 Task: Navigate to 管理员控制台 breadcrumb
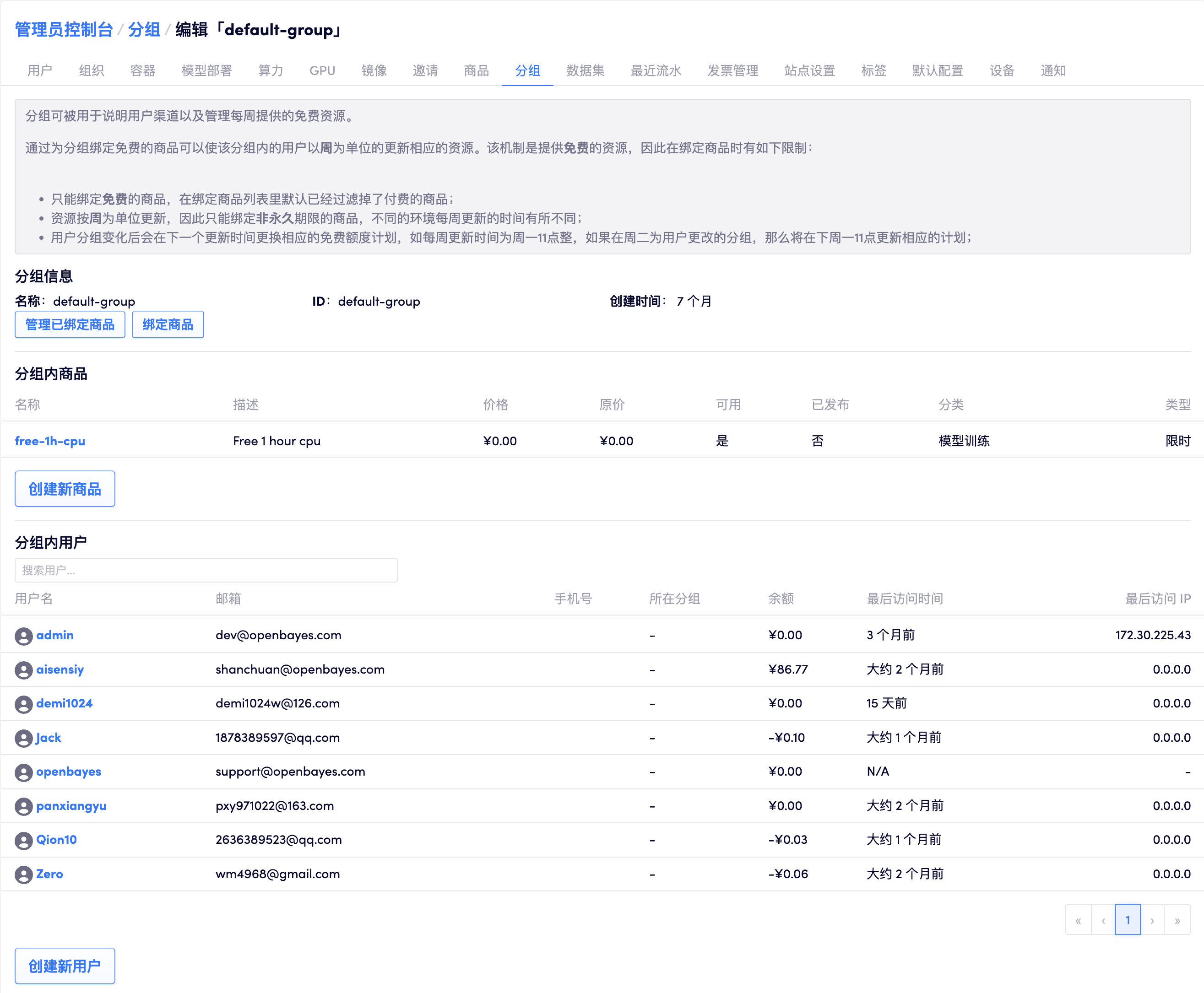click(x=64, y=30)
